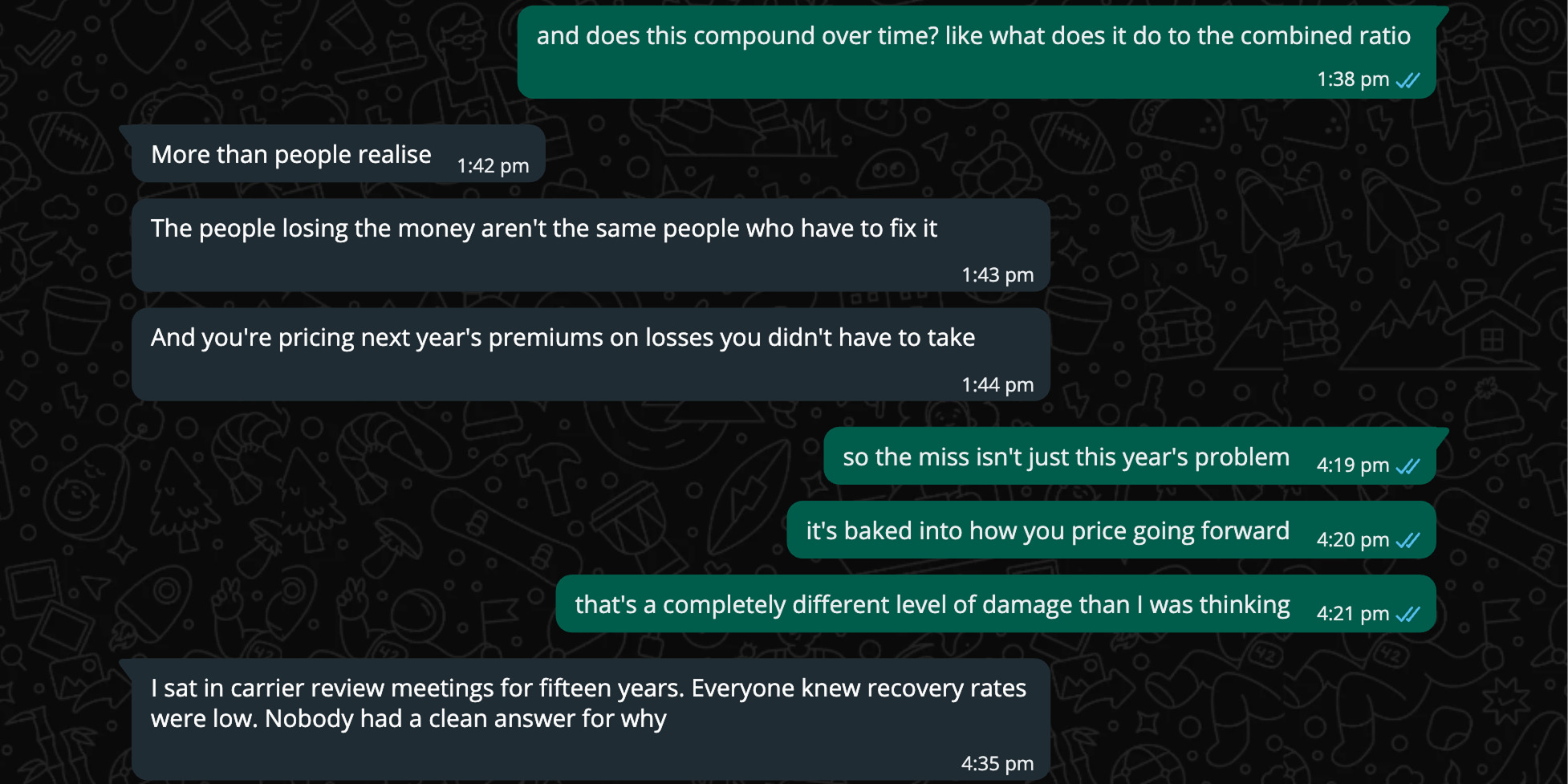Click the 4:20 pm timestamp text
This screenshot has height=784, width=1568.
pyautogui.click(x=1352, y=540)
